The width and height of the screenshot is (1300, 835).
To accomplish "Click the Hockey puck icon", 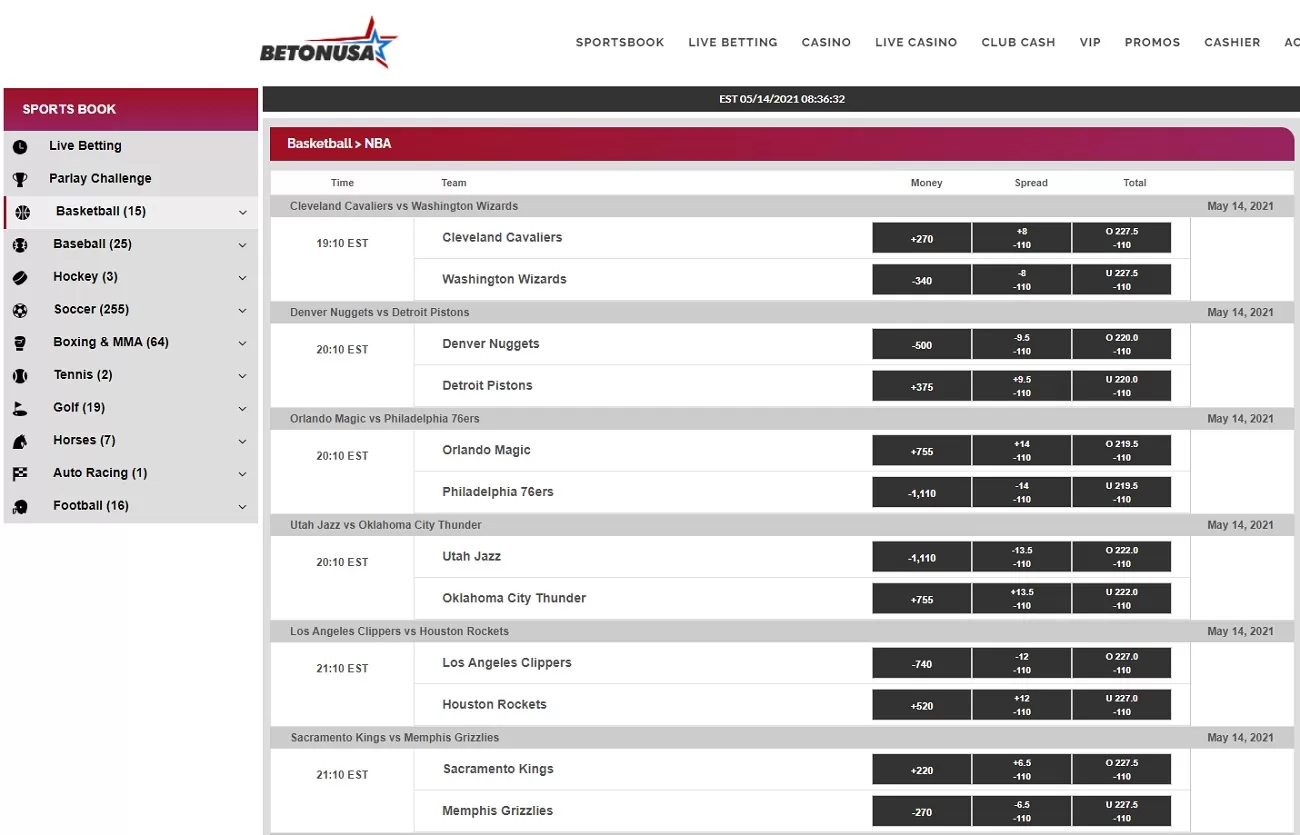I will [x=20, y=278].
